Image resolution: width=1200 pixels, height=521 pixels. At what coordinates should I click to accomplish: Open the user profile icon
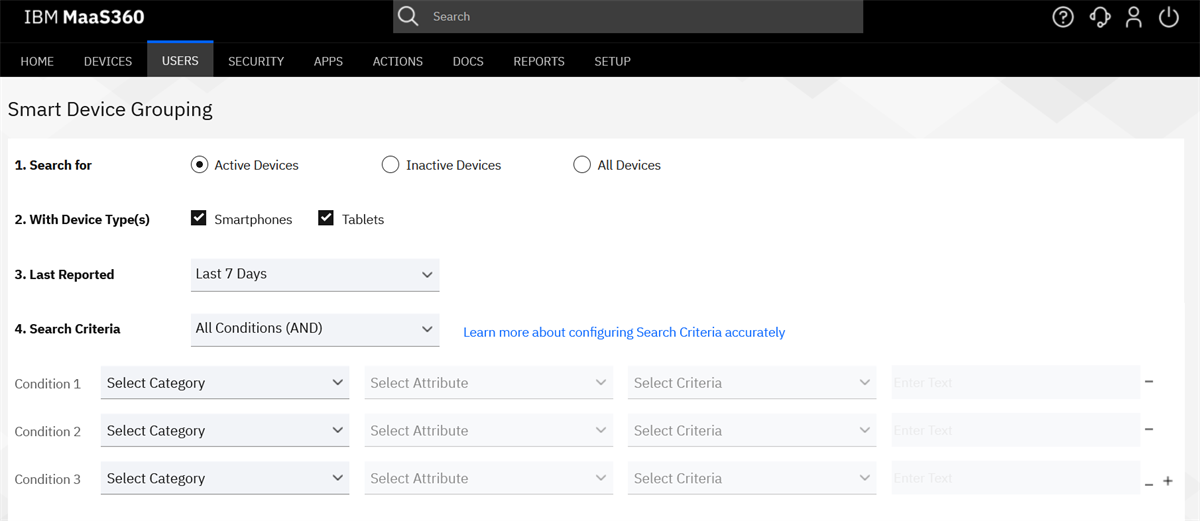[1133, 17]
